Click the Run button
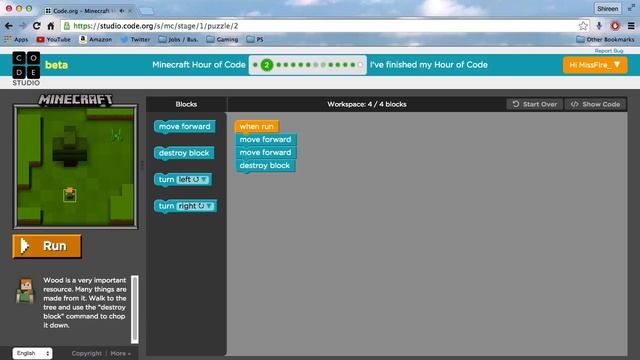640x360 pixels. pos(47,246)
